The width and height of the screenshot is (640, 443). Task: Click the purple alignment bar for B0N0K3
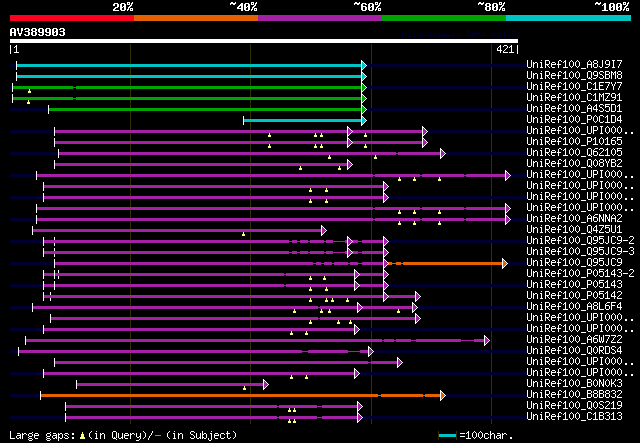pyautogui.click(x=170, y=385)
